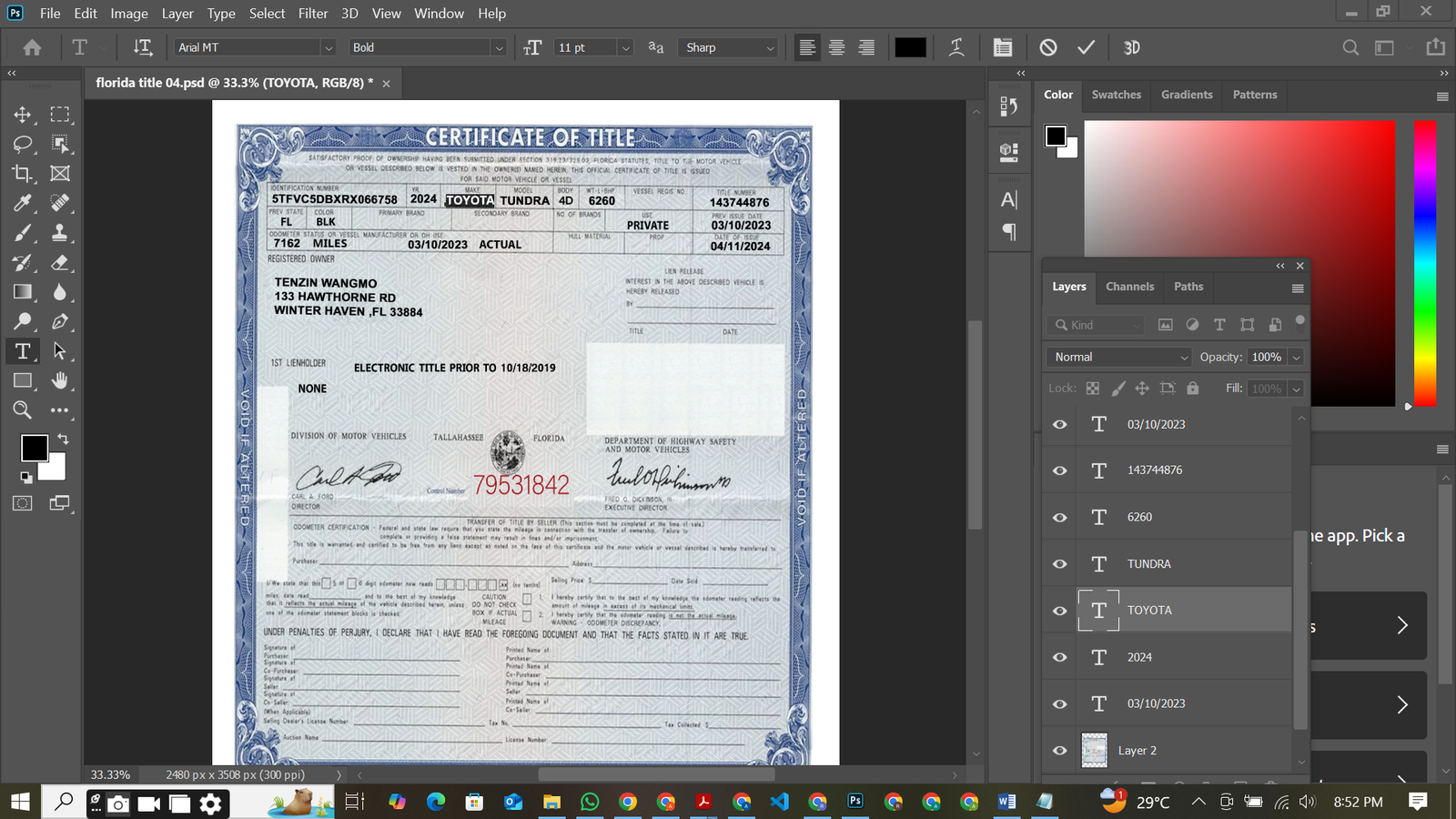This screenshot has width=1456, height=819.
Task: Select the Eyedropper tool
Action: [23, 203]
